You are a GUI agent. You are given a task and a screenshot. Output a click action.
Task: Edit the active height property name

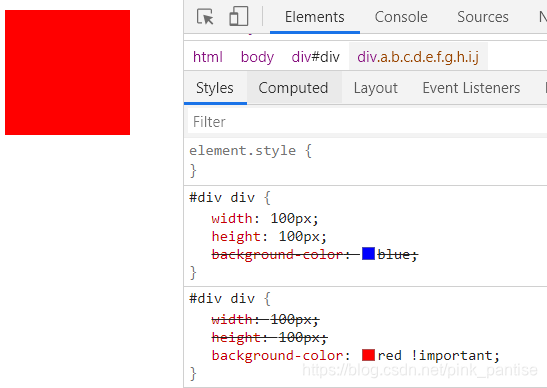[x=236, y=237]
